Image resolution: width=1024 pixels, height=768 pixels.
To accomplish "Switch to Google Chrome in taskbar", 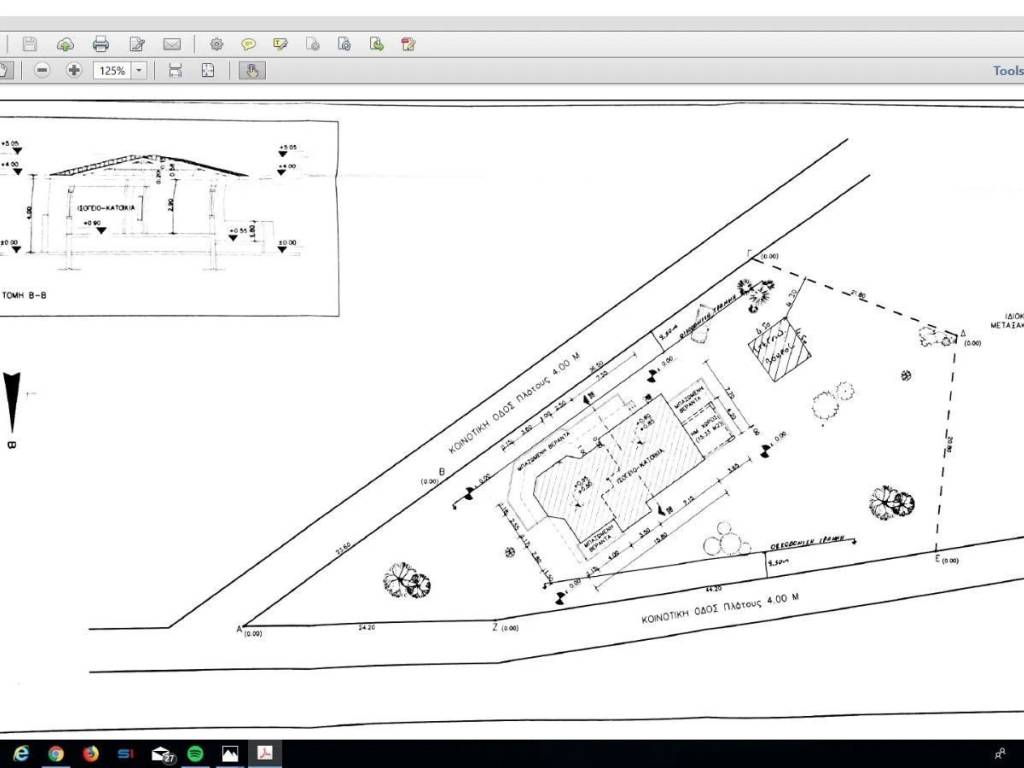I will click(x=56, y=753).
